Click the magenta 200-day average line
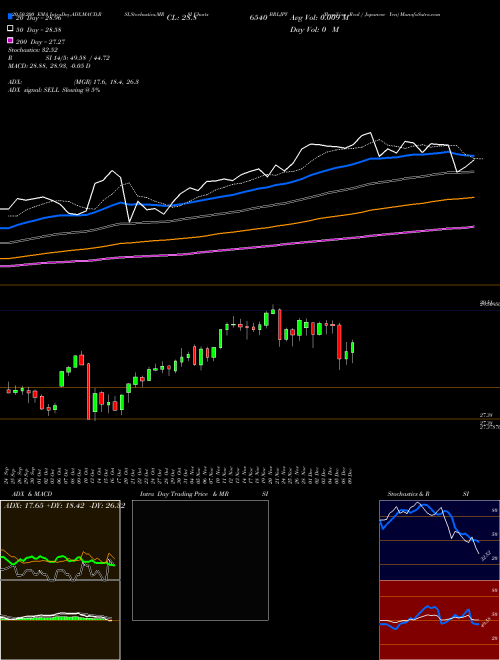Screen dimensions: 500x660 pos(237,248)
